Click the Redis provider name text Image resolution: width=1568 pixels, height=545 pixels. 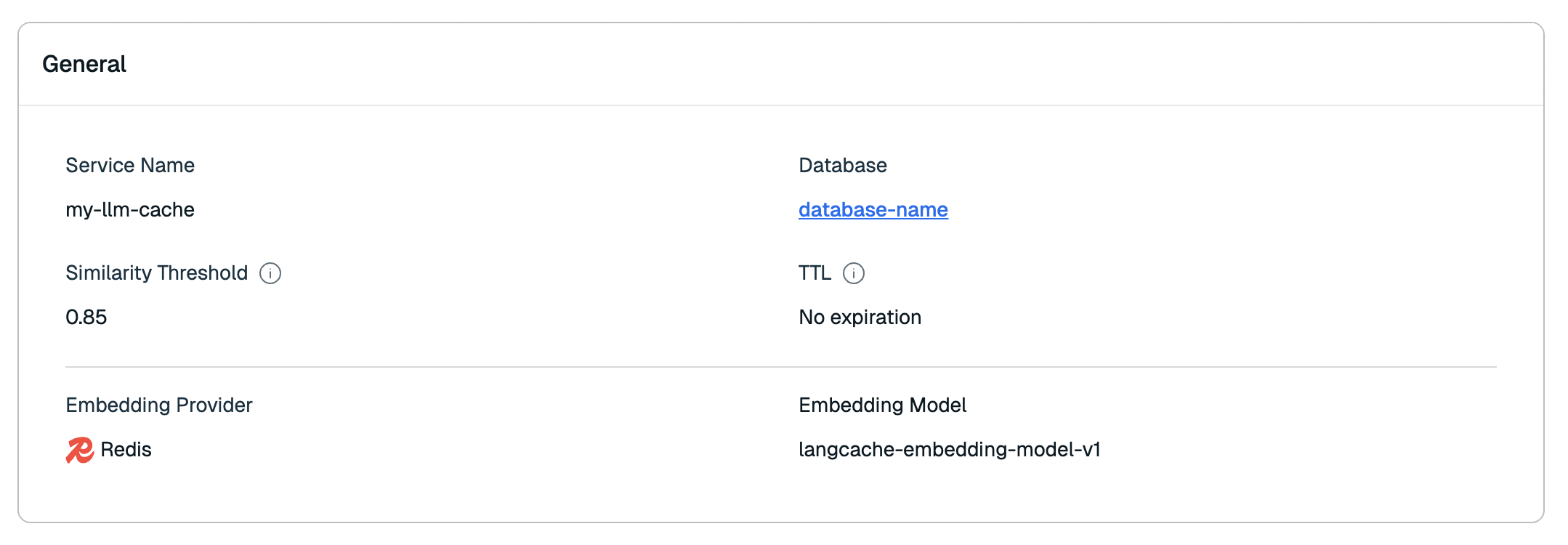(x=126, y=450)
